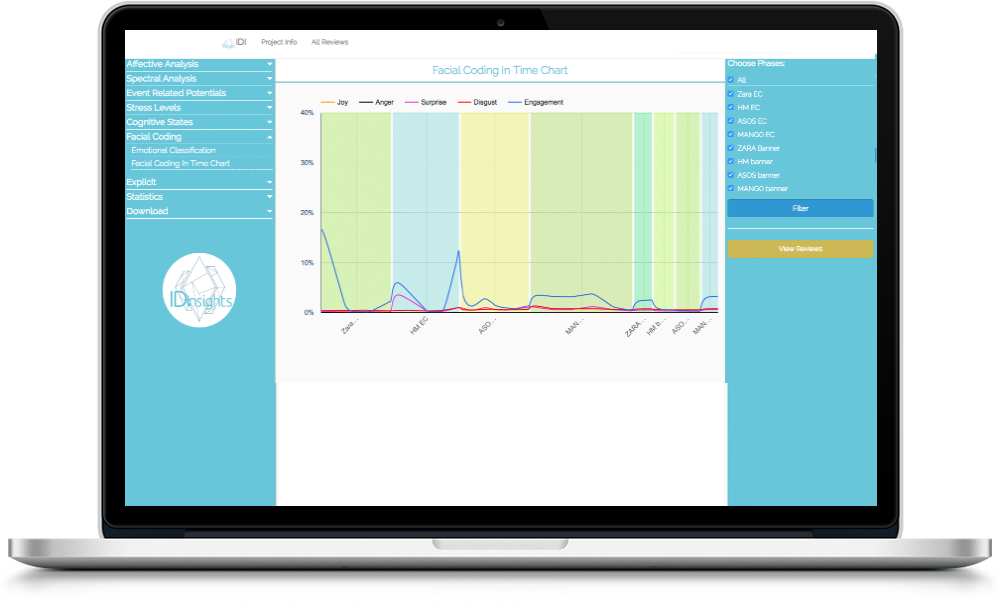This screenshot has height=604, width=1000.
Task: Expand the Stress Levels section
Action: coord(198,107)
